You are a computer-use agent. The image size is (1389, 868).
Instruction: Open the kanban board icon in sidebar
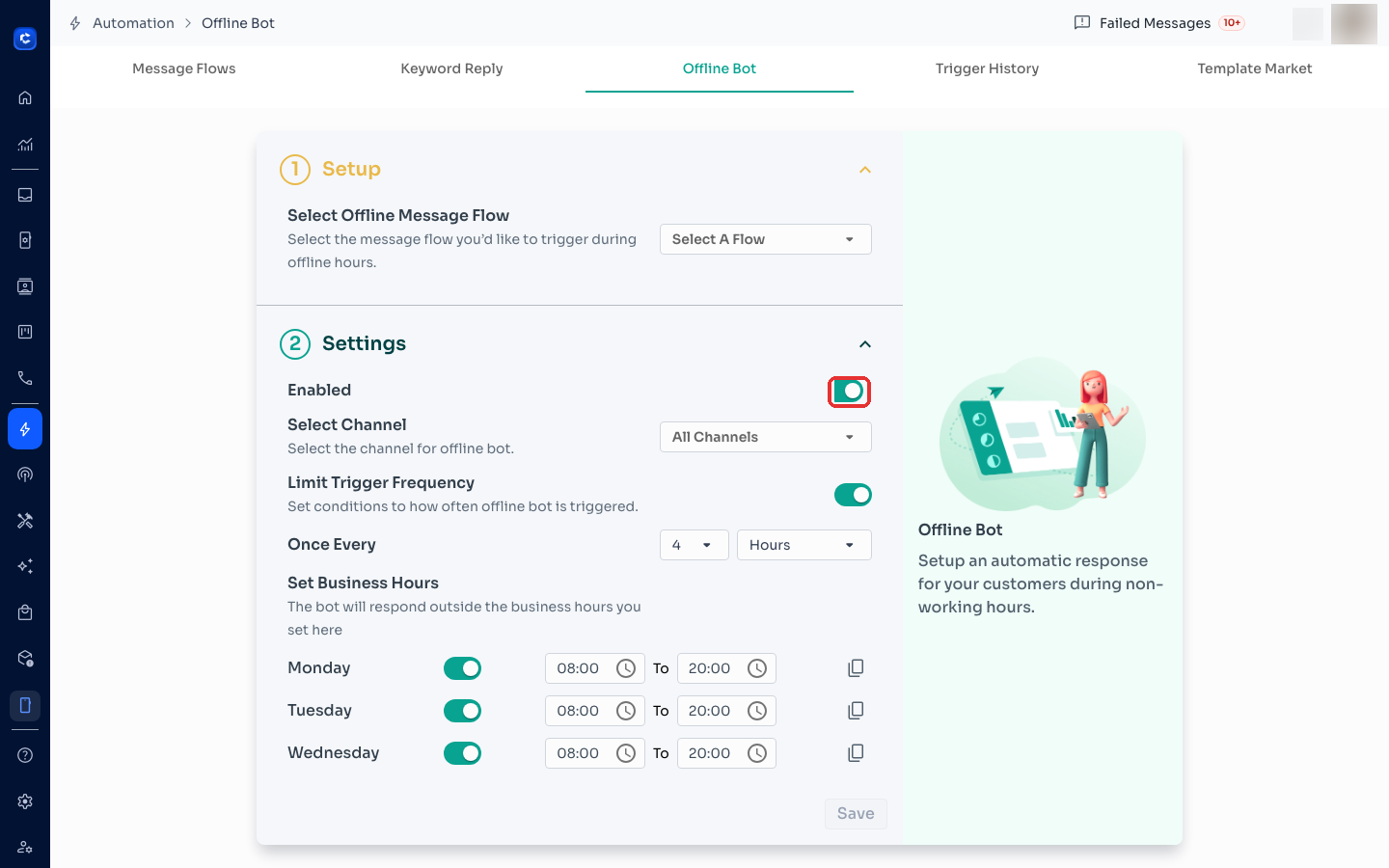coord(25,332)
